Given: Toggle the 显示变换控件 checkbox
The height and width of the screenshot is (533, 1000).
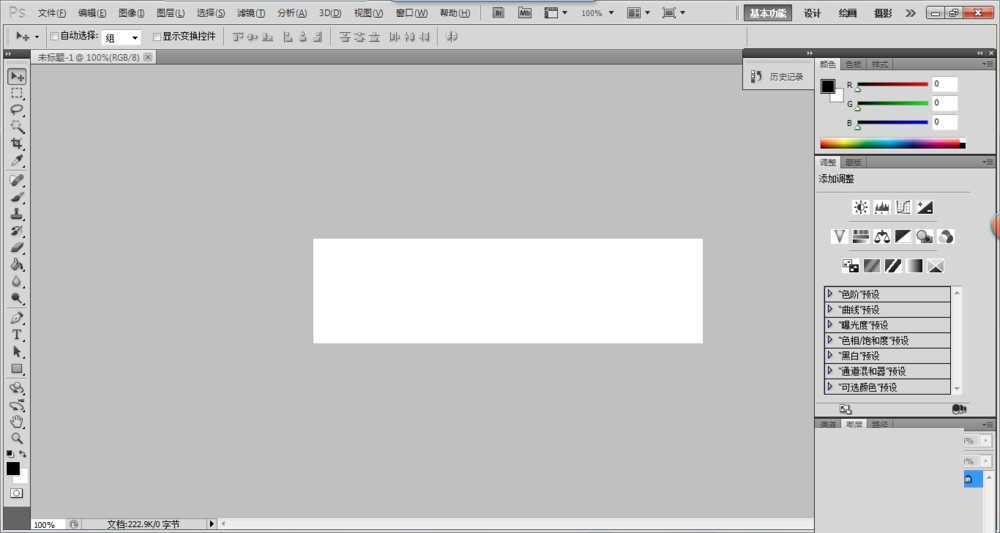Looking at the screenshot, I should coord(156,36).
